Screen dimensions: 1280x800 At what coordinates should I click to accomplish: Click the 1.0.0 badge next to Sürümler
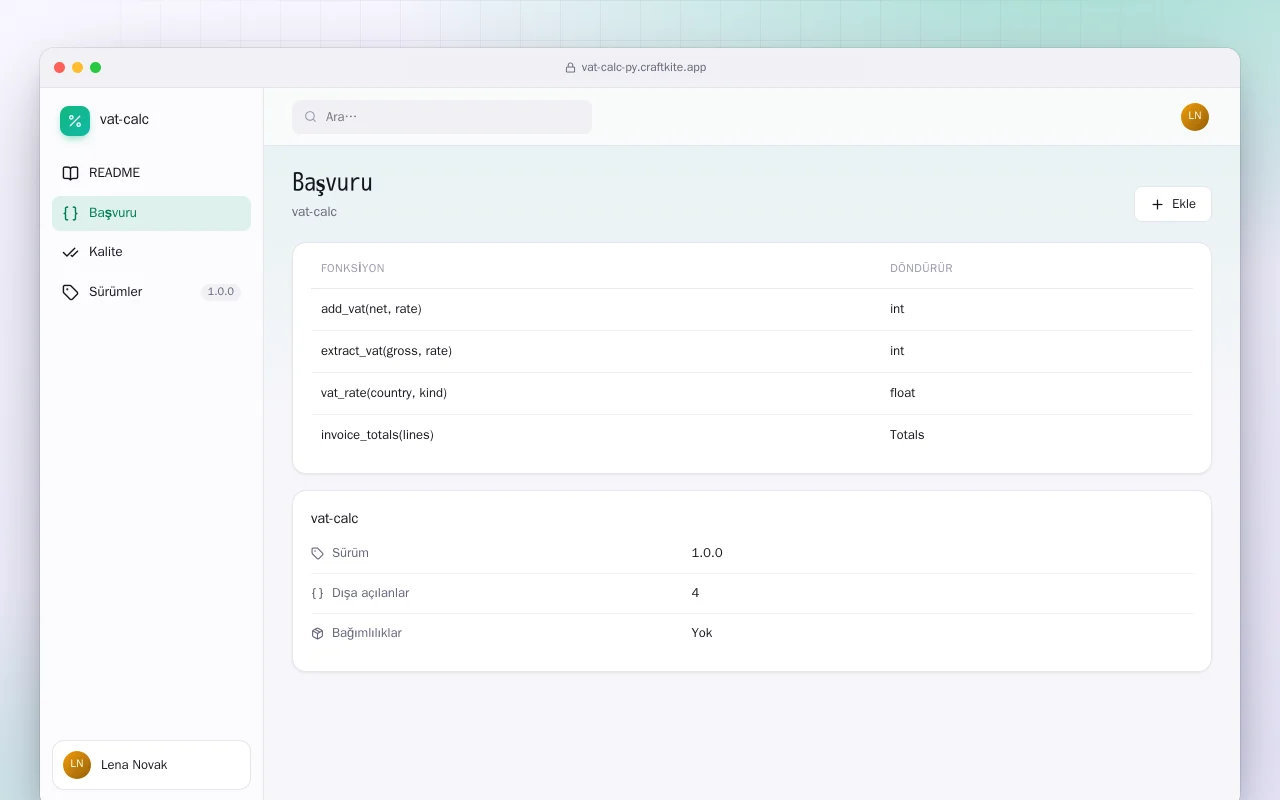coord(221,292)
